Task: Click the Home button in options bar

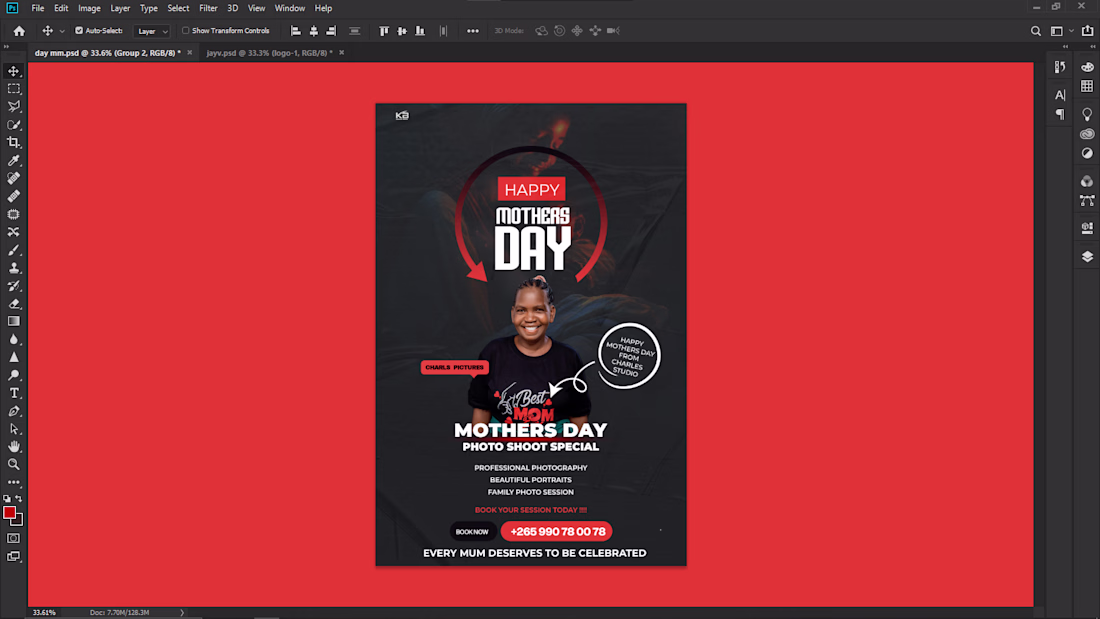Action: click(x=19, y=31)
